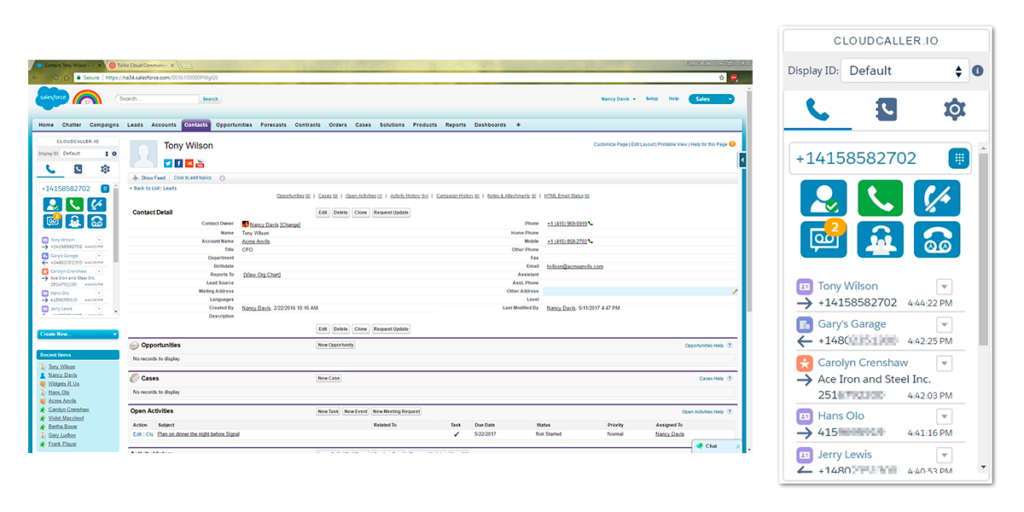
Task: Open the Nancy Davis user menu dropdown
Action: tap(618, 99)
